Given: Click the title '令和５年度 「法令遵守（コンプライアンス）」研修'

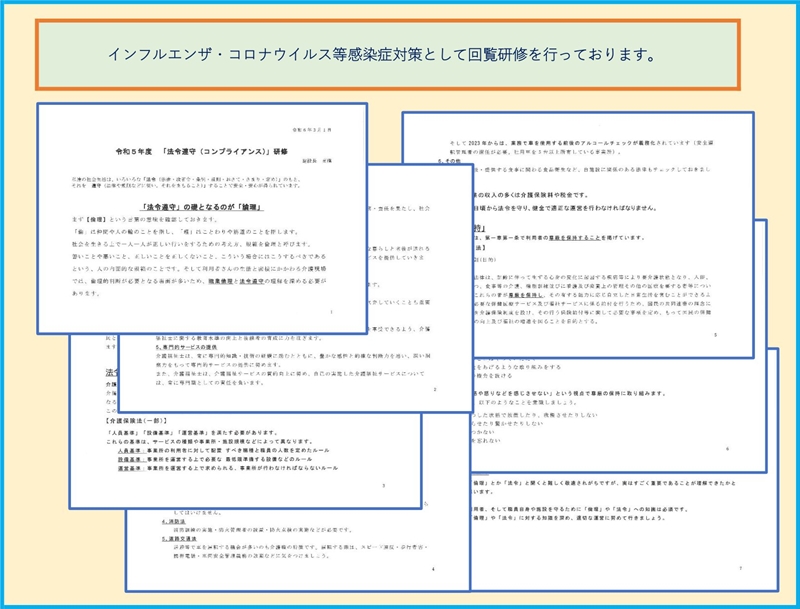Looking at the screenshot, I should point(202,151).
